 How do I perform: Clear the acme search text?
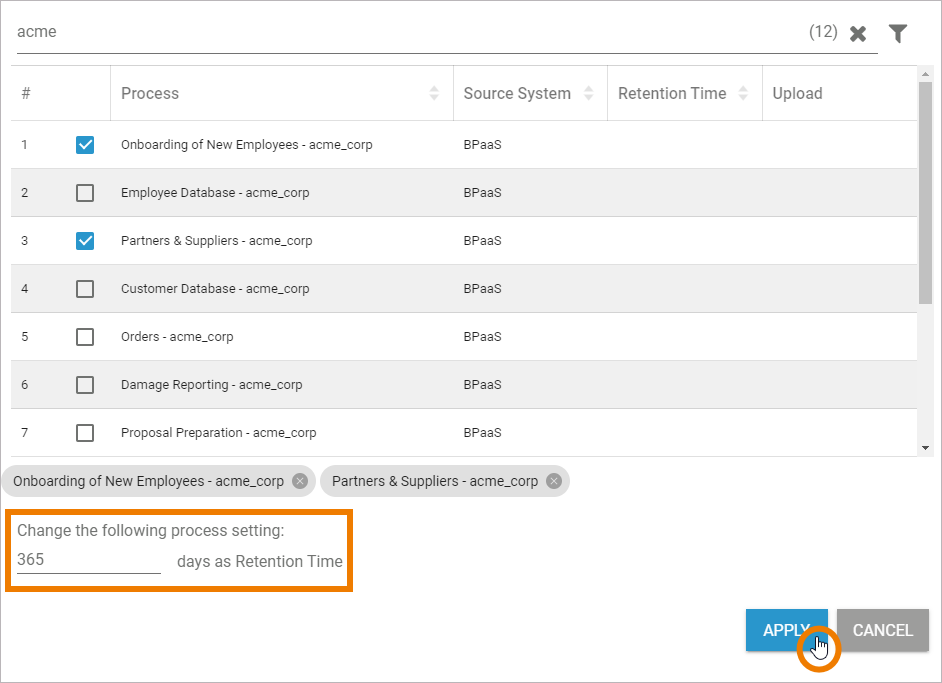tap(857, 34)
